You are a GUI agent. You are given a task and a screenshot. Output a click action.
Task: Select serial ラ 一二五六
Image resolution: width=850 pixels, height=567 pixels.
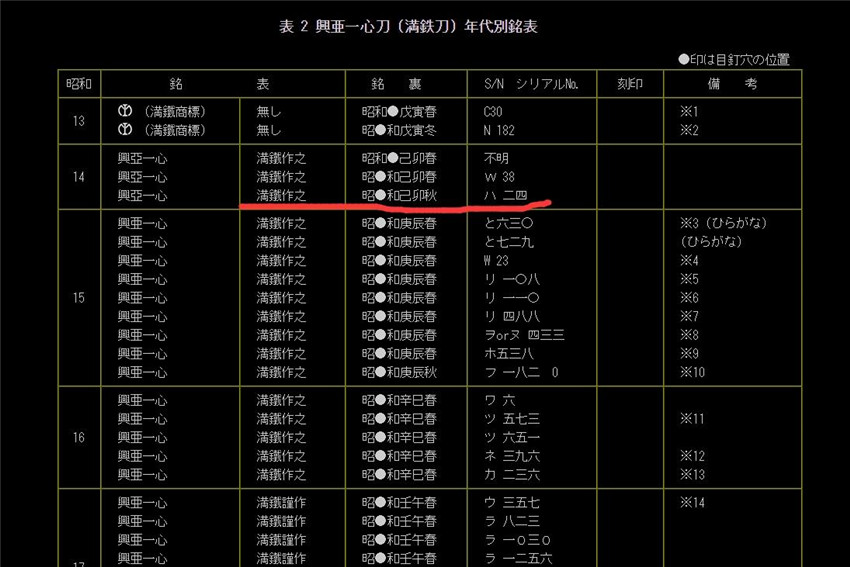[517, 558]
